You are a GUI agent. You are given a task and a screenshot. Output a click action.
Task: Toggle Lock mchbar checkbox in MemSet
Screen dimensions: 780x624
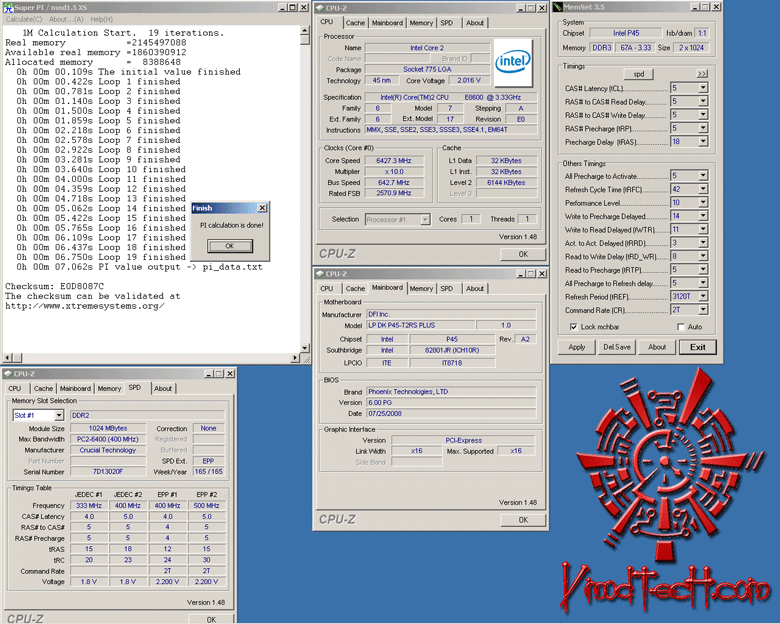coord(573,327)
